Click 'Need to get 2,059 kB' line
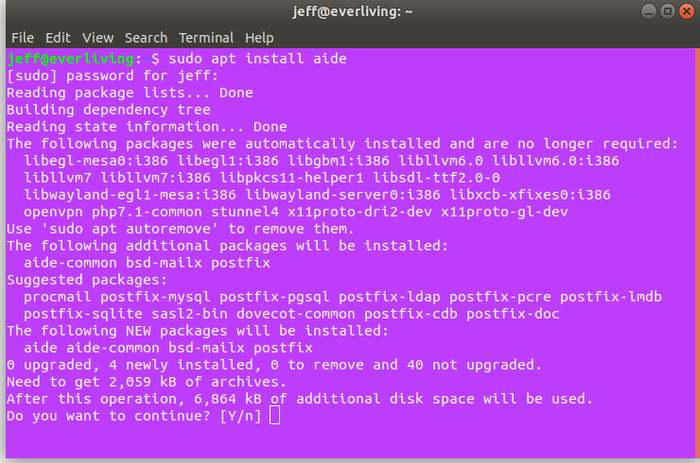The height and width of the screenshot is (463, 700). (x=146, y=382)
